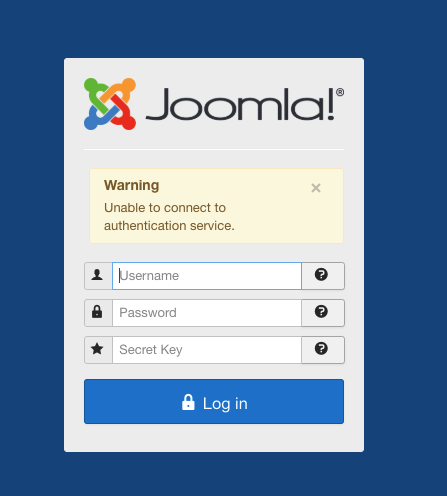Click the Warning heading text
The height and width of the screenshot is (496, 447).
click(132, 185)
